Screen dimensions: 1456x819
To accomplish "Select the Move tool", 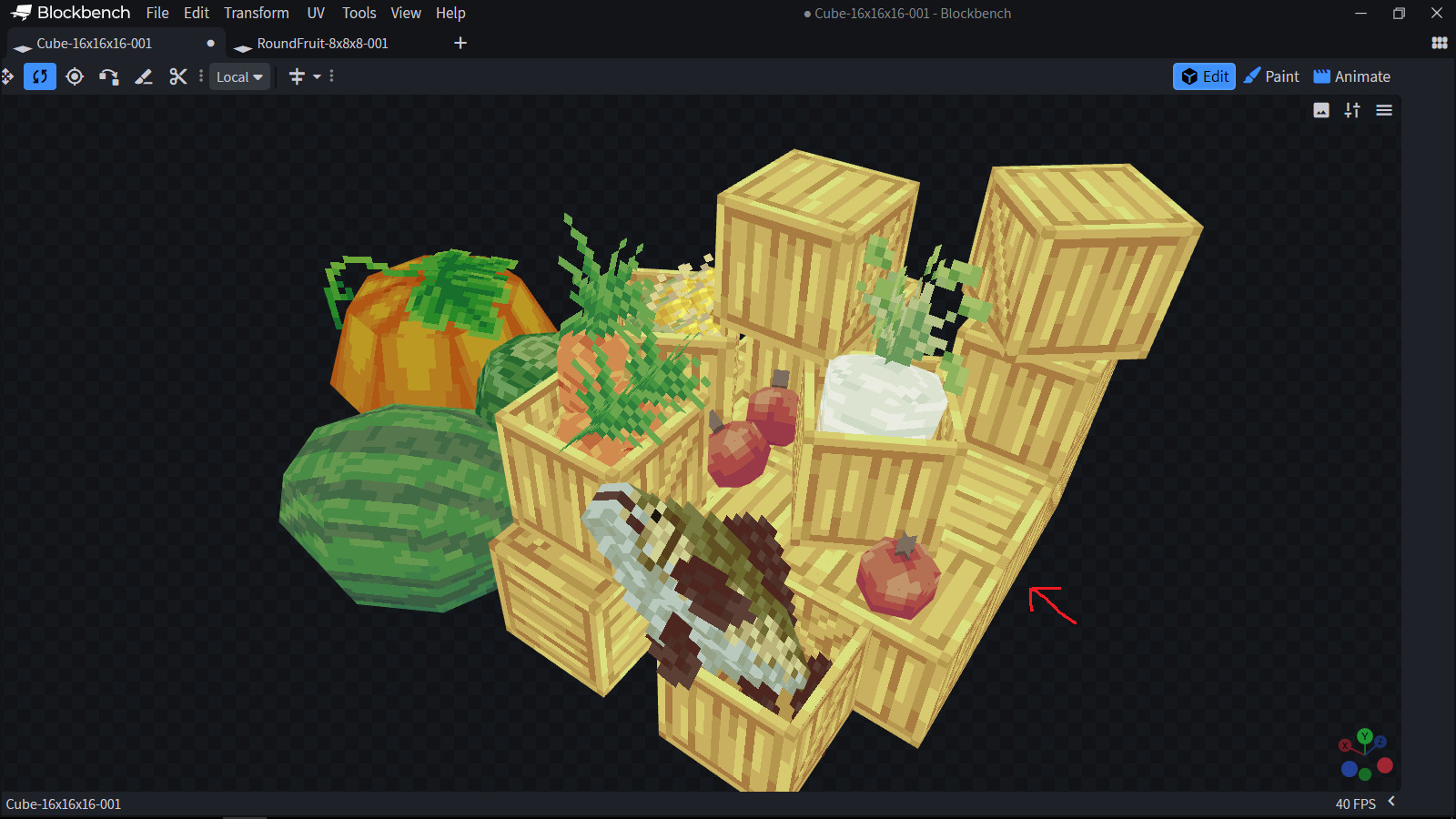I will click(7, 76).
